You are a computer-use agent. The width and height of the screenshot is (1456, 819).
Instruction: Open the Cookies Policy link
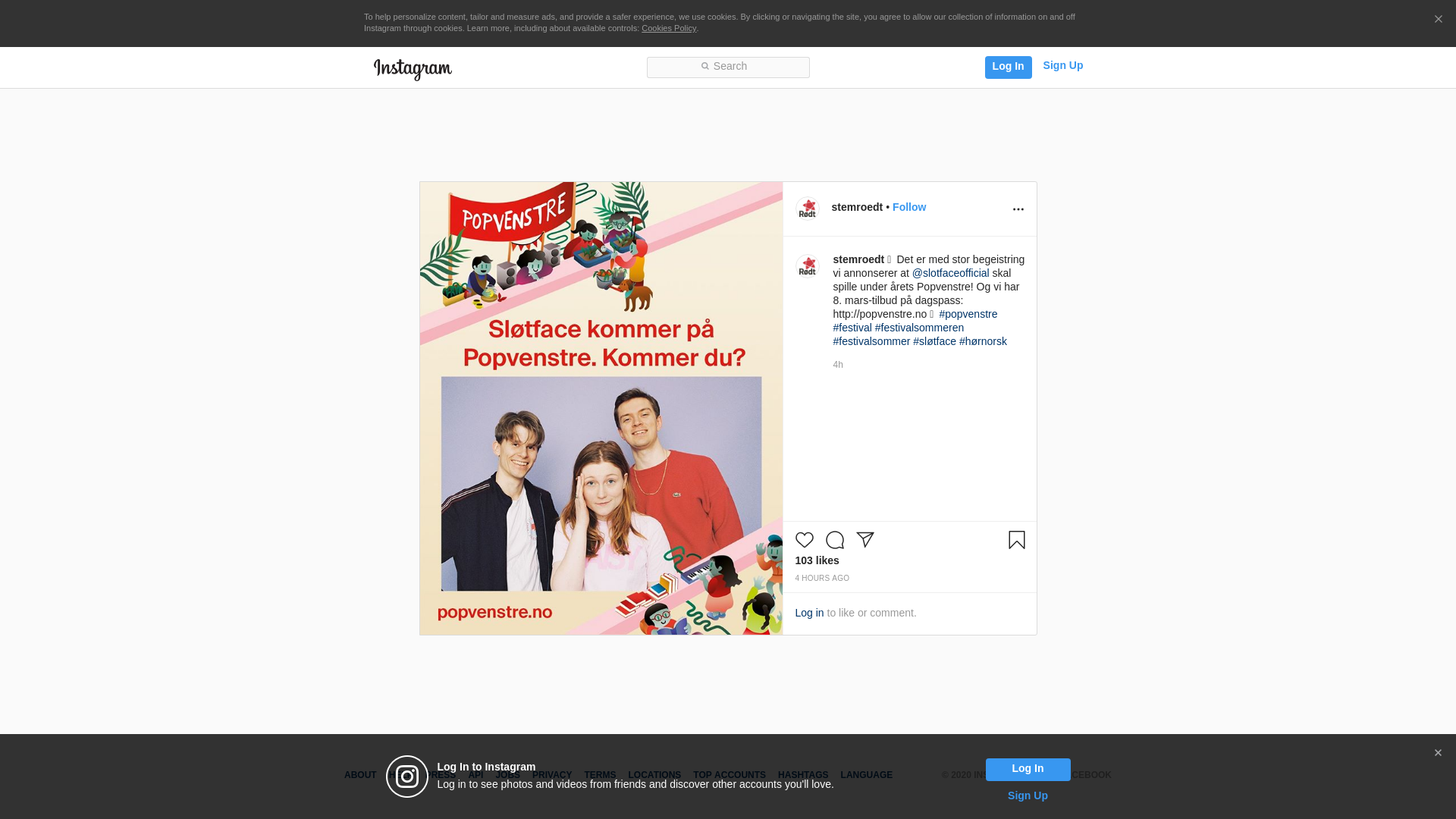(x=668, y=28)
